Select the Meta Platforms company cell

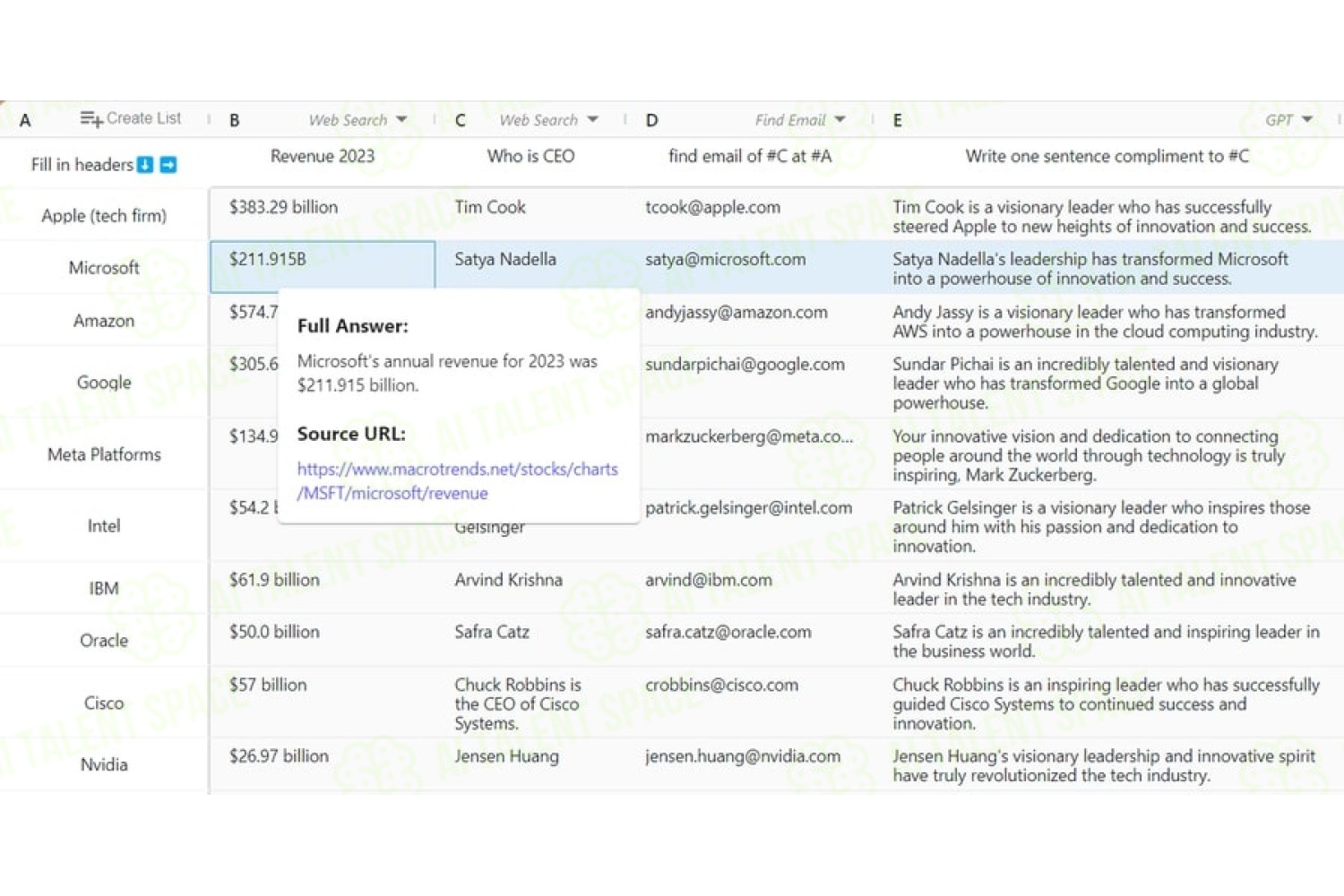click(104, 454)
